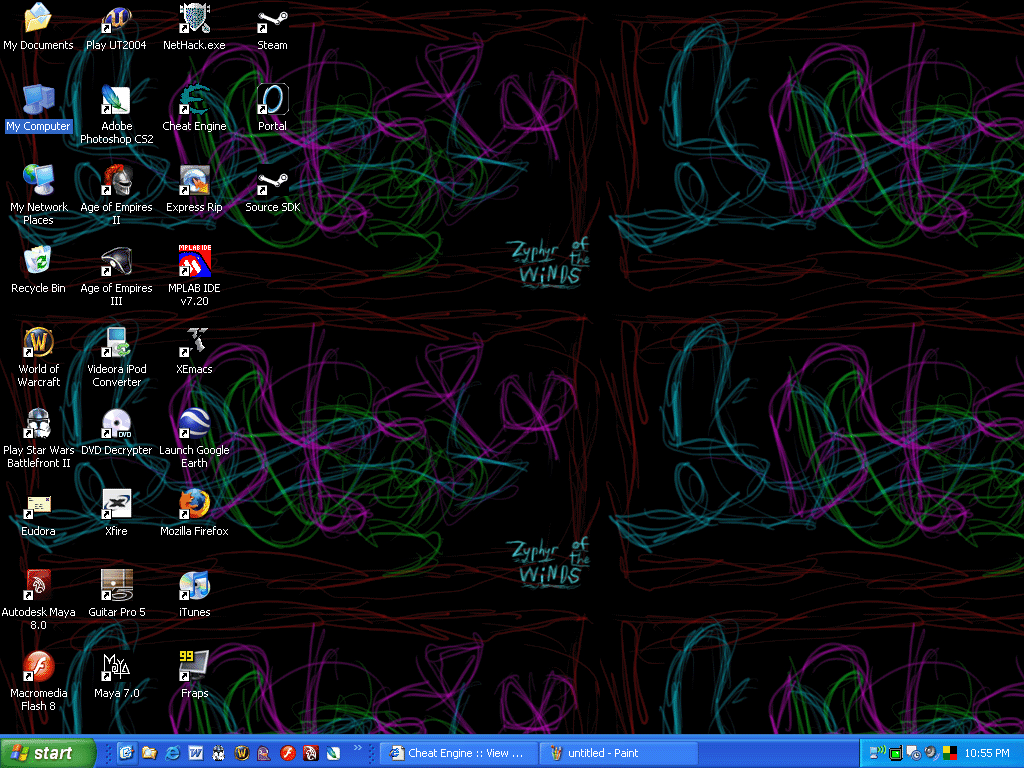Click the green screen tray icon
The width and height of the screenshot is (1024, 768).
(x=896, y=754)
